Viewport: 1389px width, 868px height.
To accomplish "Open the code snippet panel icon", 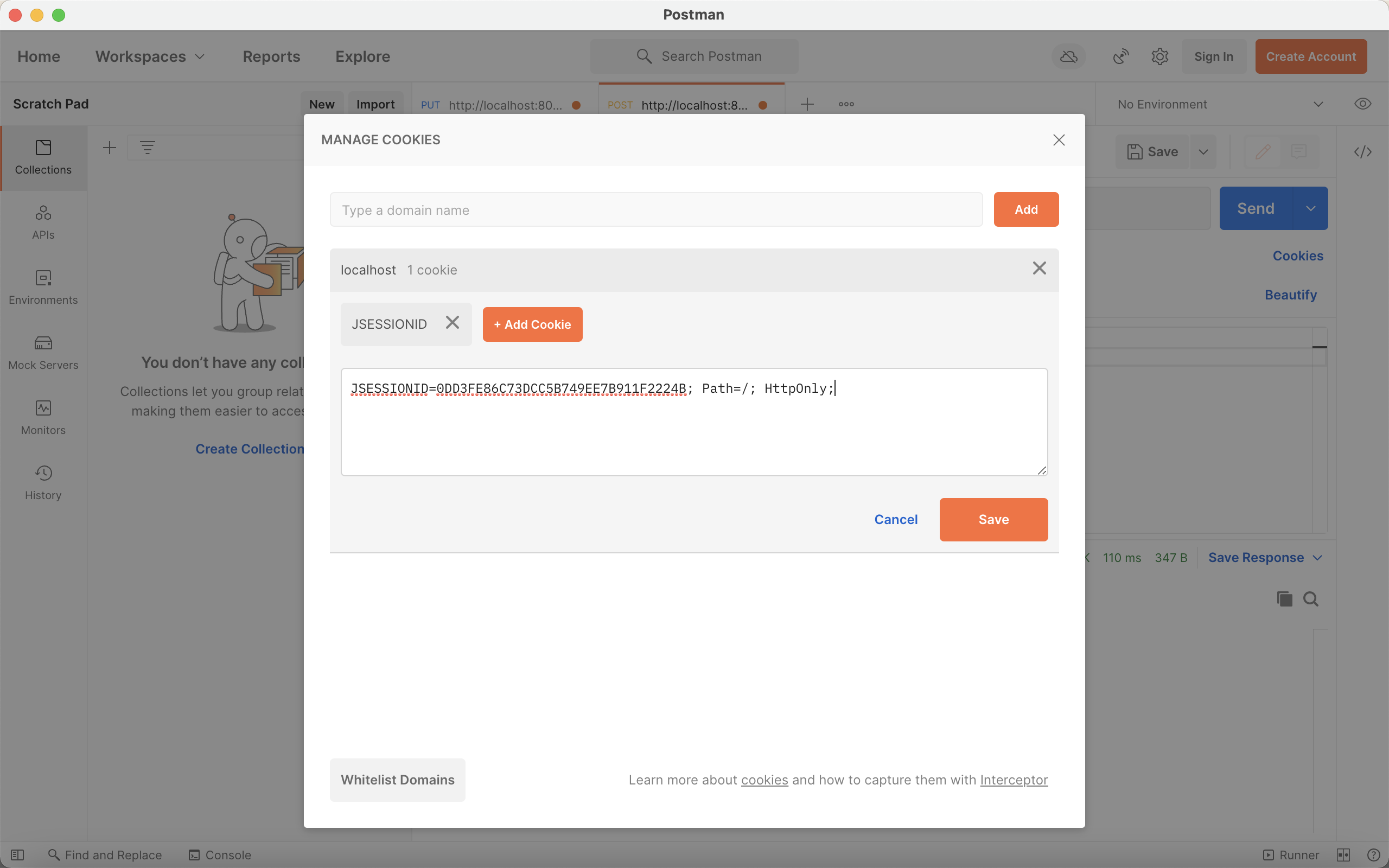I will point(1362,151).
